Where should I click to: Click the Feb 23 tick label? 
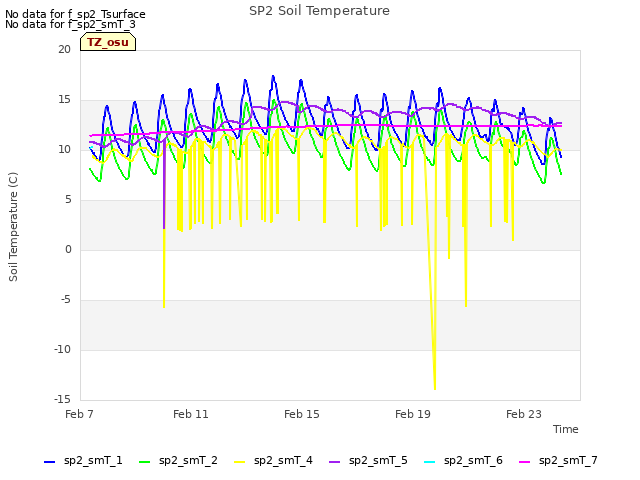point(524,414)
